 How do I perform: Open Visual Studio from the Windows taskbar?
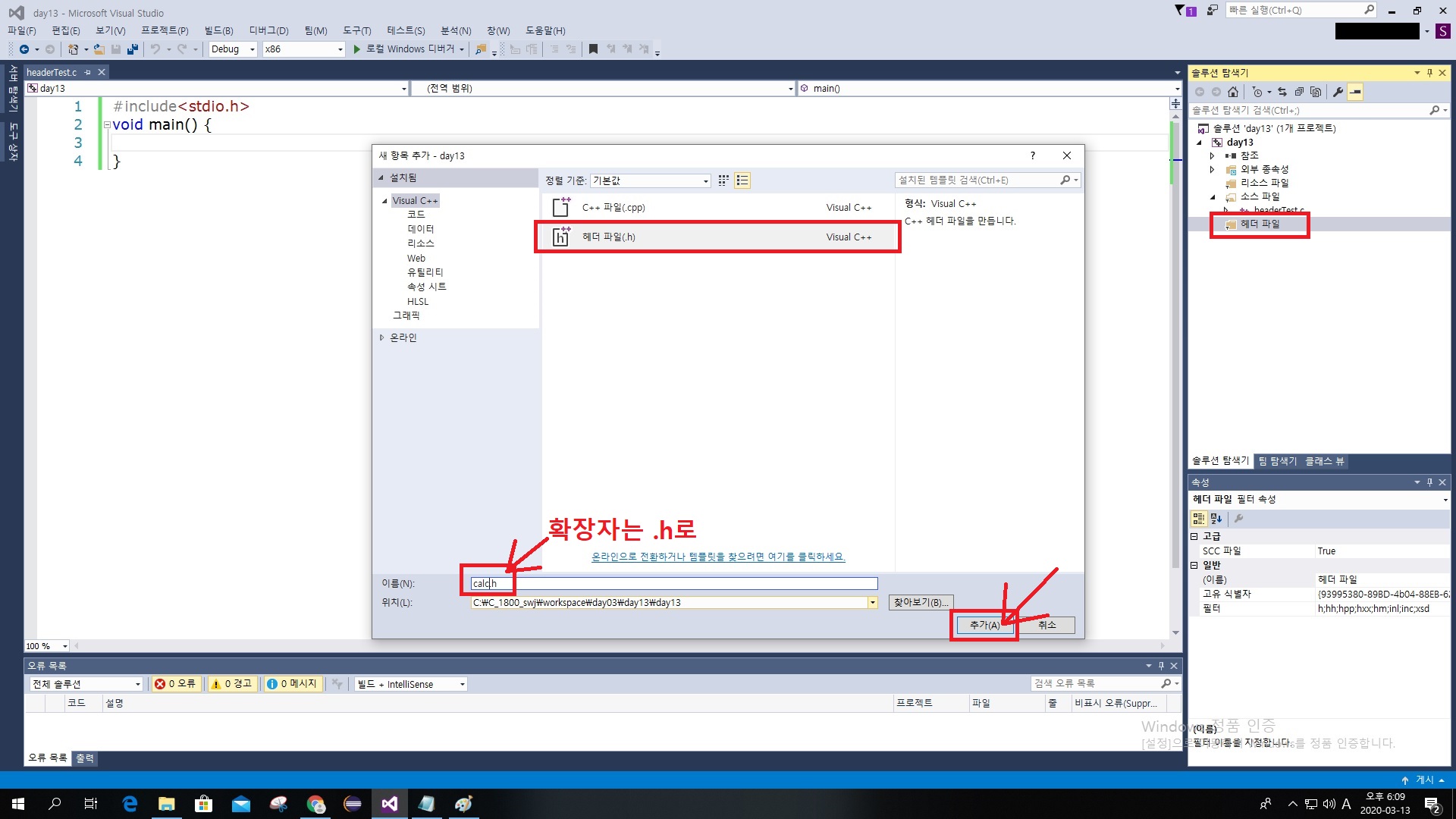tap(390, 804)
